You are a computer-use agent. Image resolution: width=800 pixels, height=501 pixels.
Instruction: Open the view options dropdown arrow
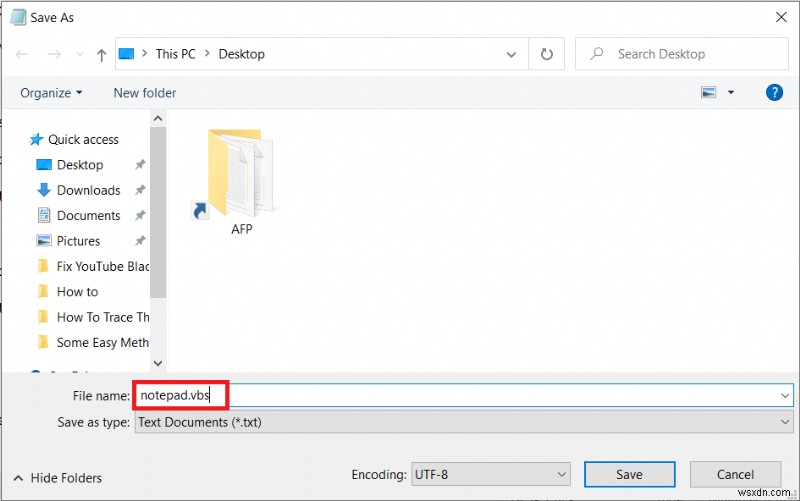731,92
